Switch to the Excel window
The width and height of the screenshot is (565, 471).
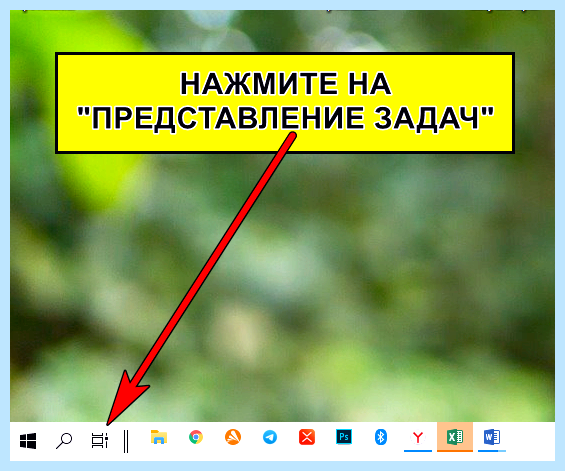click(455, 437)
